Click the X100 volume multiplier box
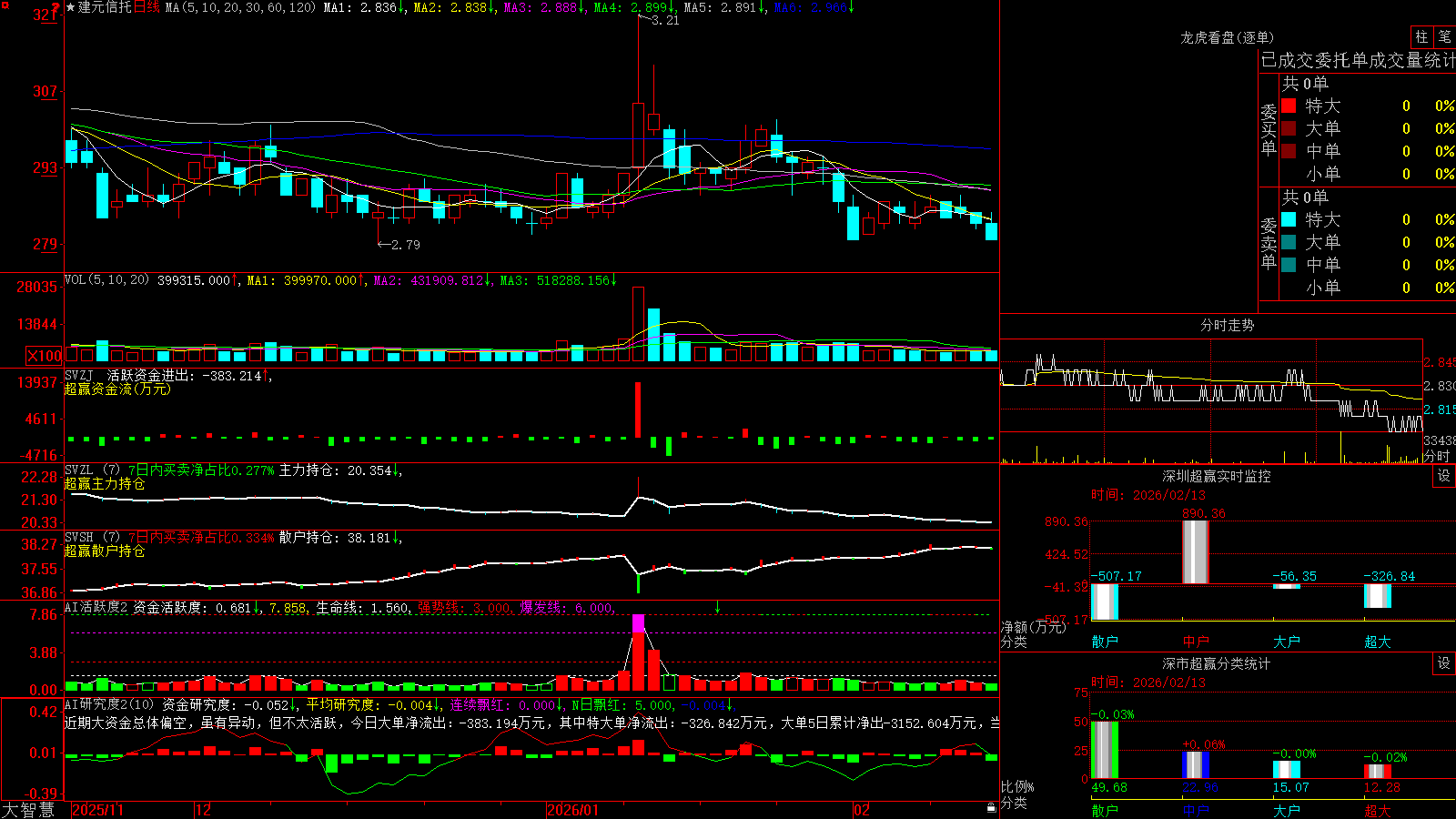This screenshot has width=1456, height=819. 44,356
